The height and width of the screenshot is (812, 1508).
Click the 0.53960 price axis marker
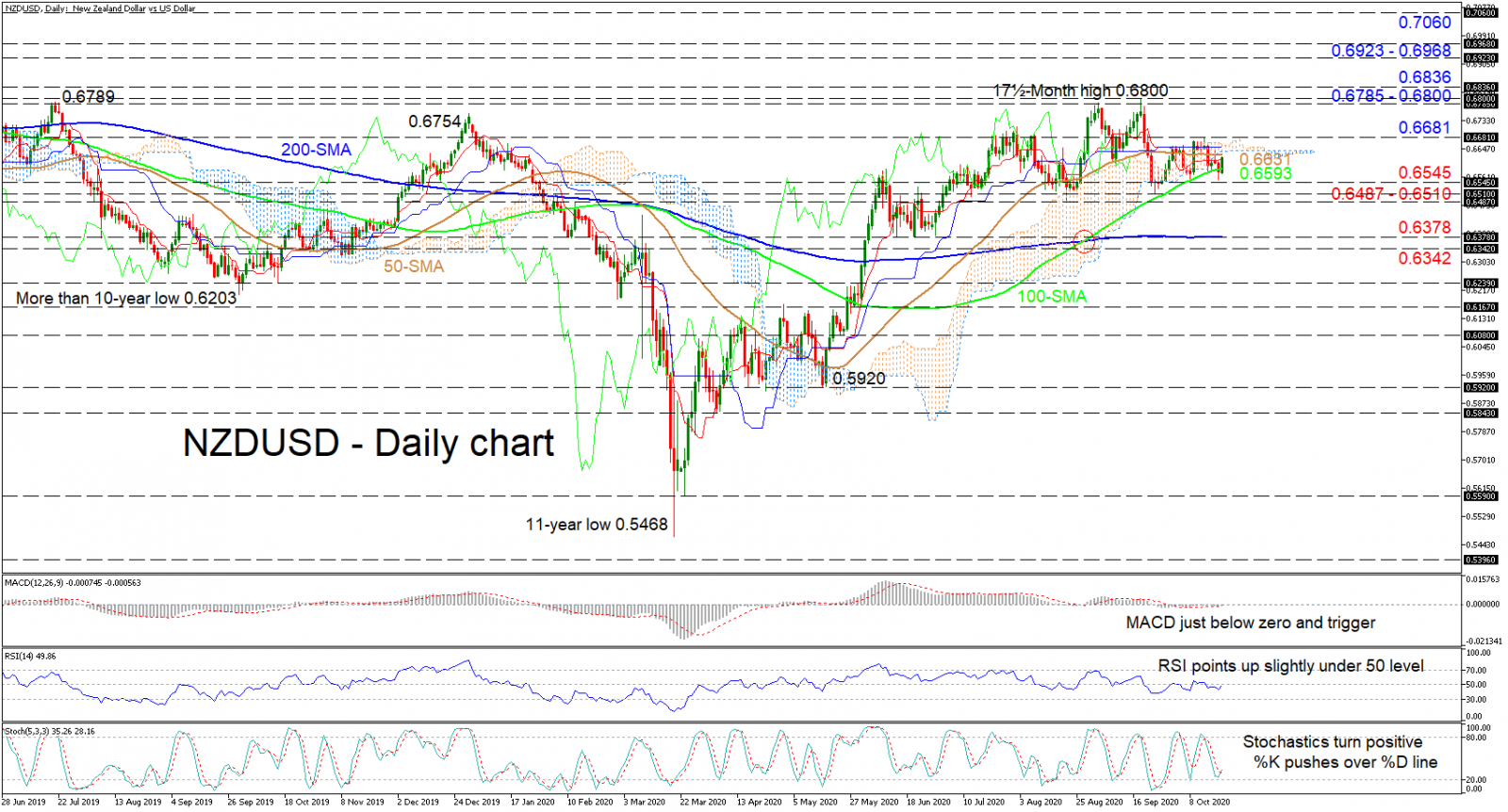[1481, 560]
